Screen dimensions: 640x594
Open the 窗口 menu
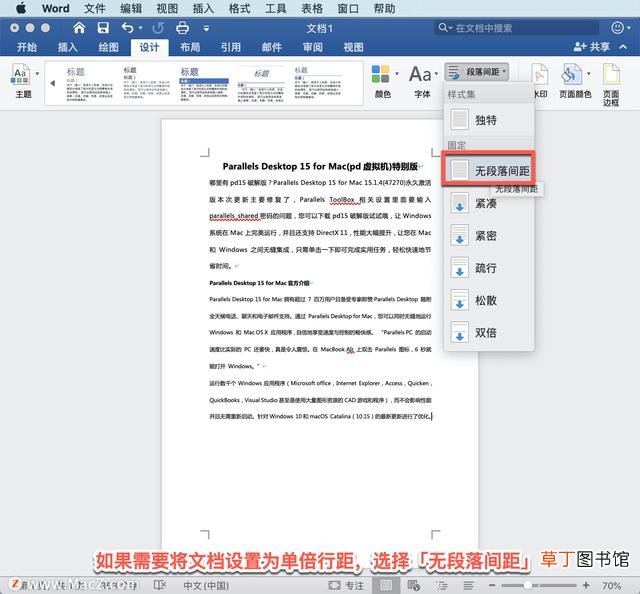348,8
